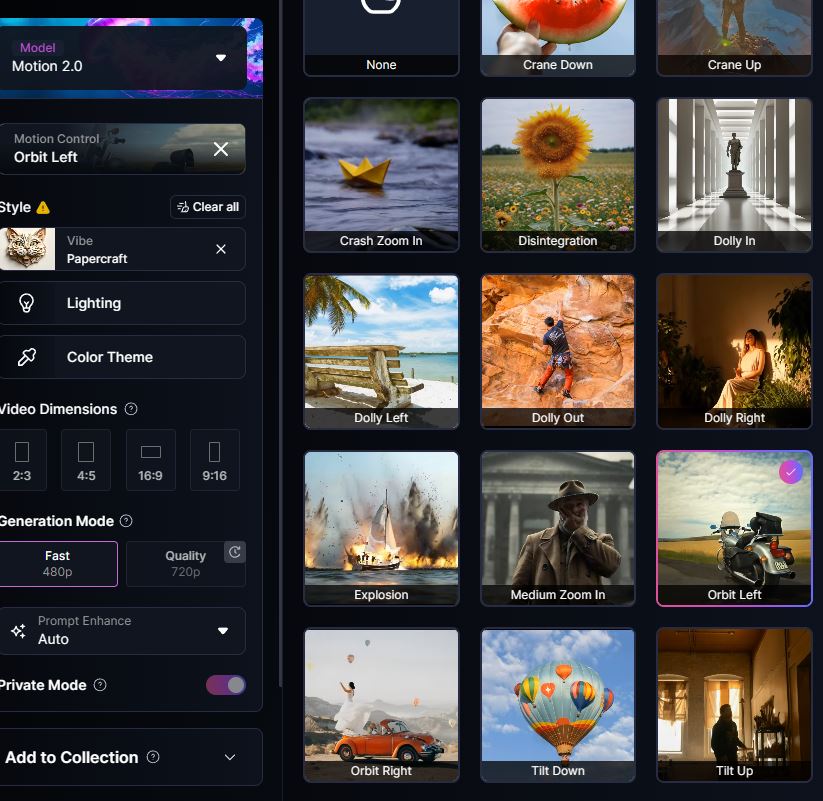
Task: Switch to Quality 720p generation mode
Action: click(x=185, y=563)
